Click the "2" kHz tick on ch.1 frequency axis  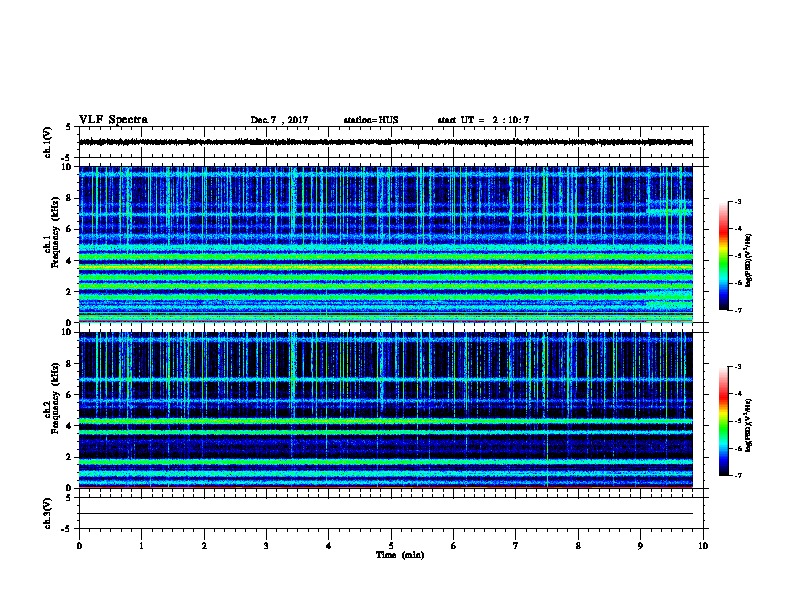[x=70, y=292]
